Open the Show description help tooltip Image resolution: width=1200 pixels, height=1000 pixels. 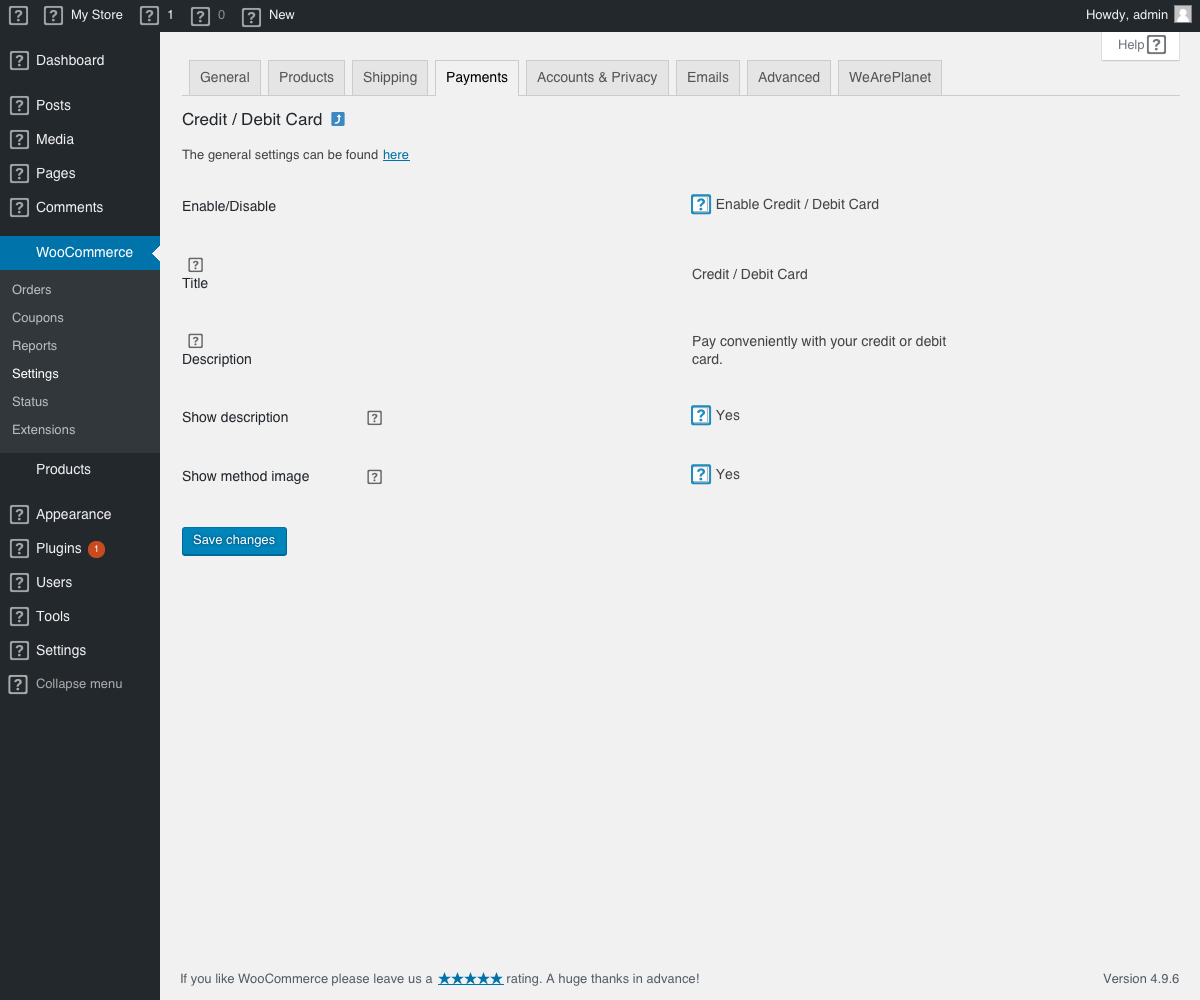(x=374, y=417)
